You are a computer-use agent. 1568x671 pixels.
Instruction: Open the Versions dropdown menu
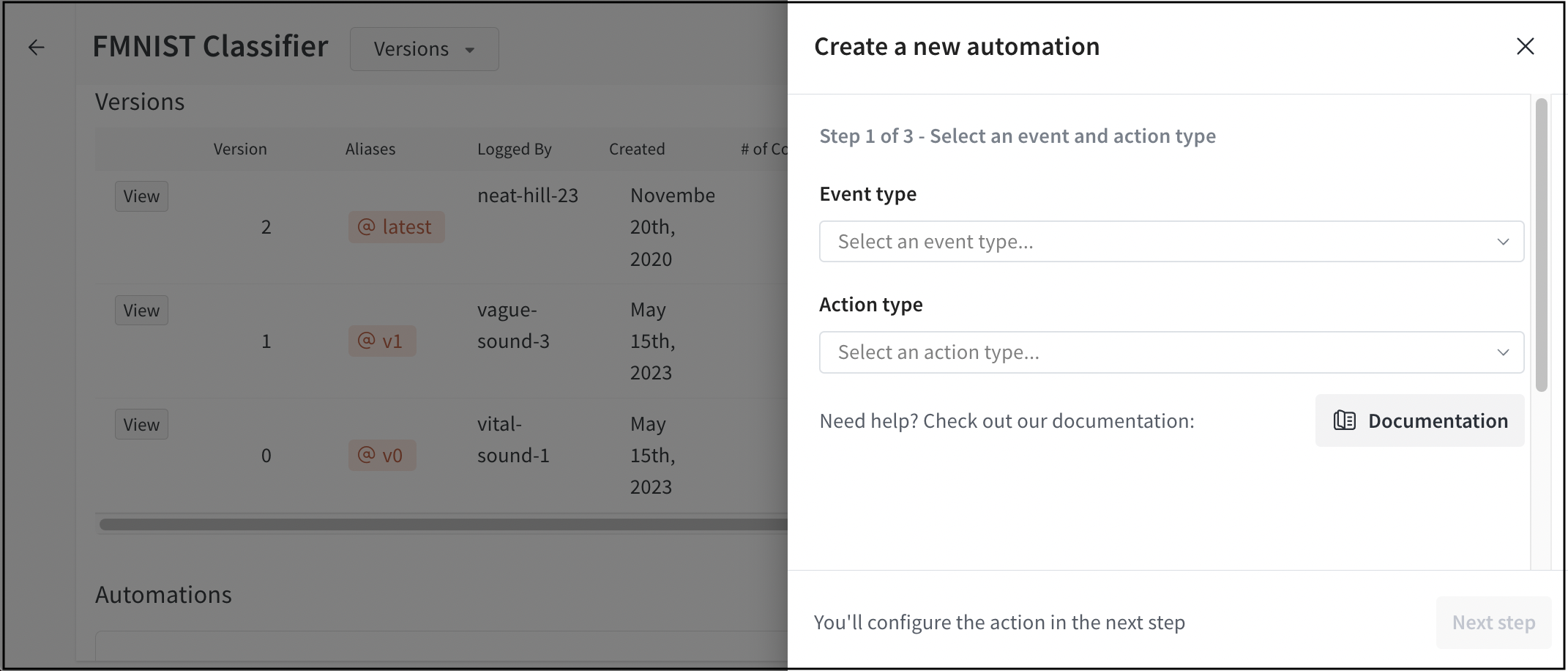pyautogui.click(x=424, y=49)
